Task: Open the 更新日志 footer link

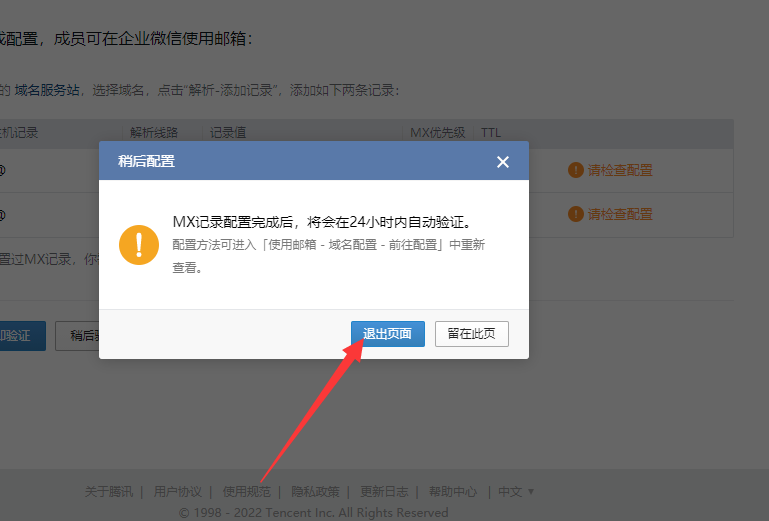Action: (x=384, y=492)
